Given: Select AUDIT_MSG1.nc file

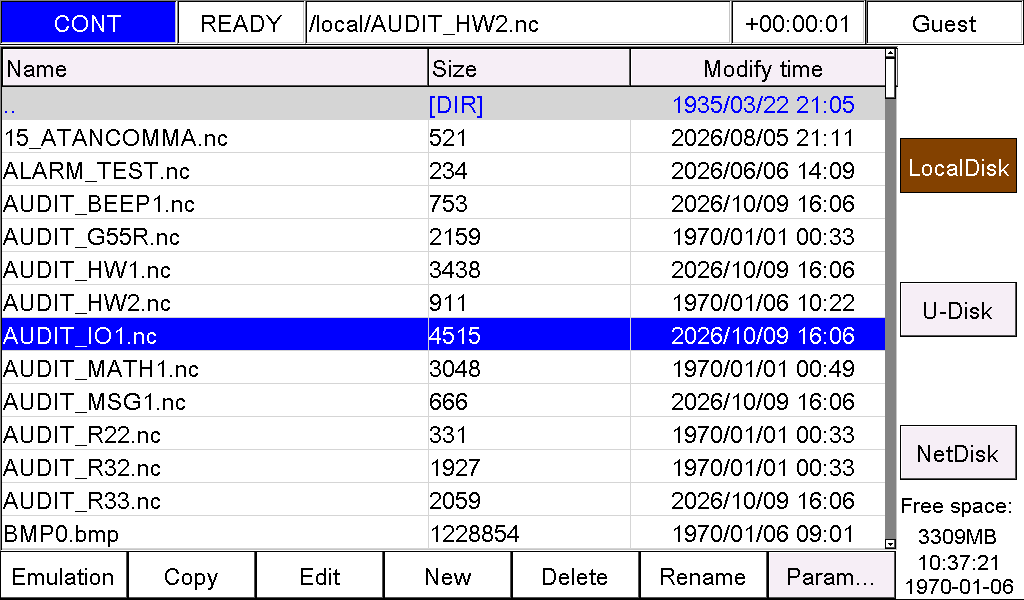Looking at the screenshot, I should (443, 401).
